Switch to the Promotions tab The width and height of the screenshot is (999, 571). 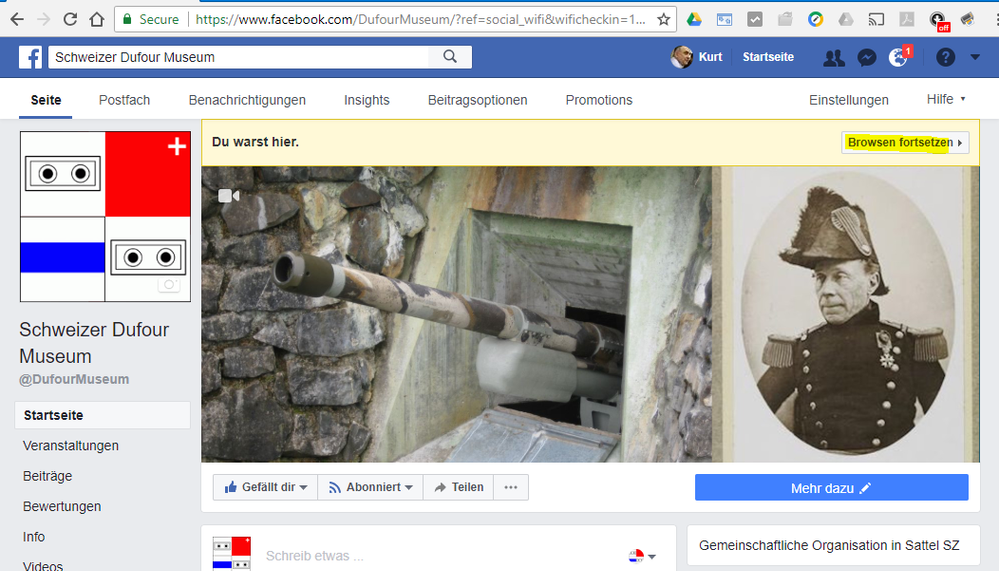(599, 100)
